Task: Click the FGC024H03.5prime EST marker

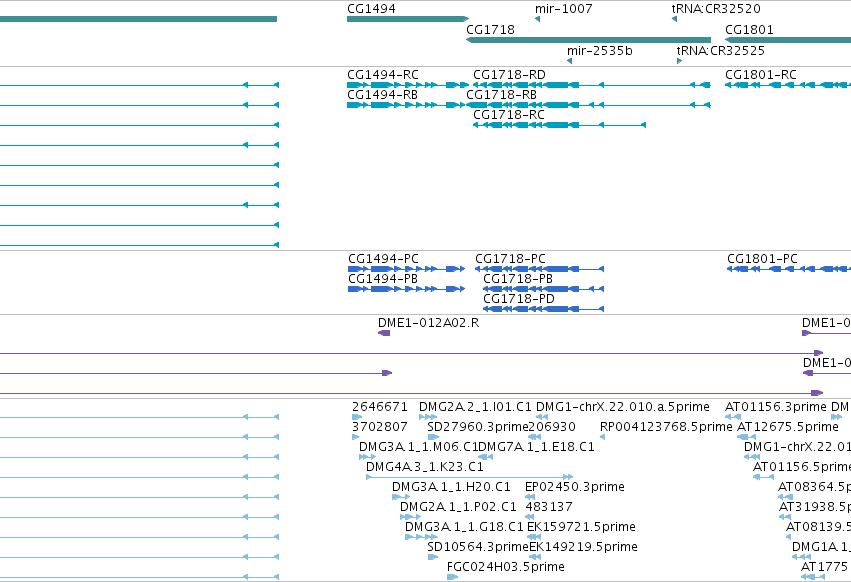Action: point(452,577)
